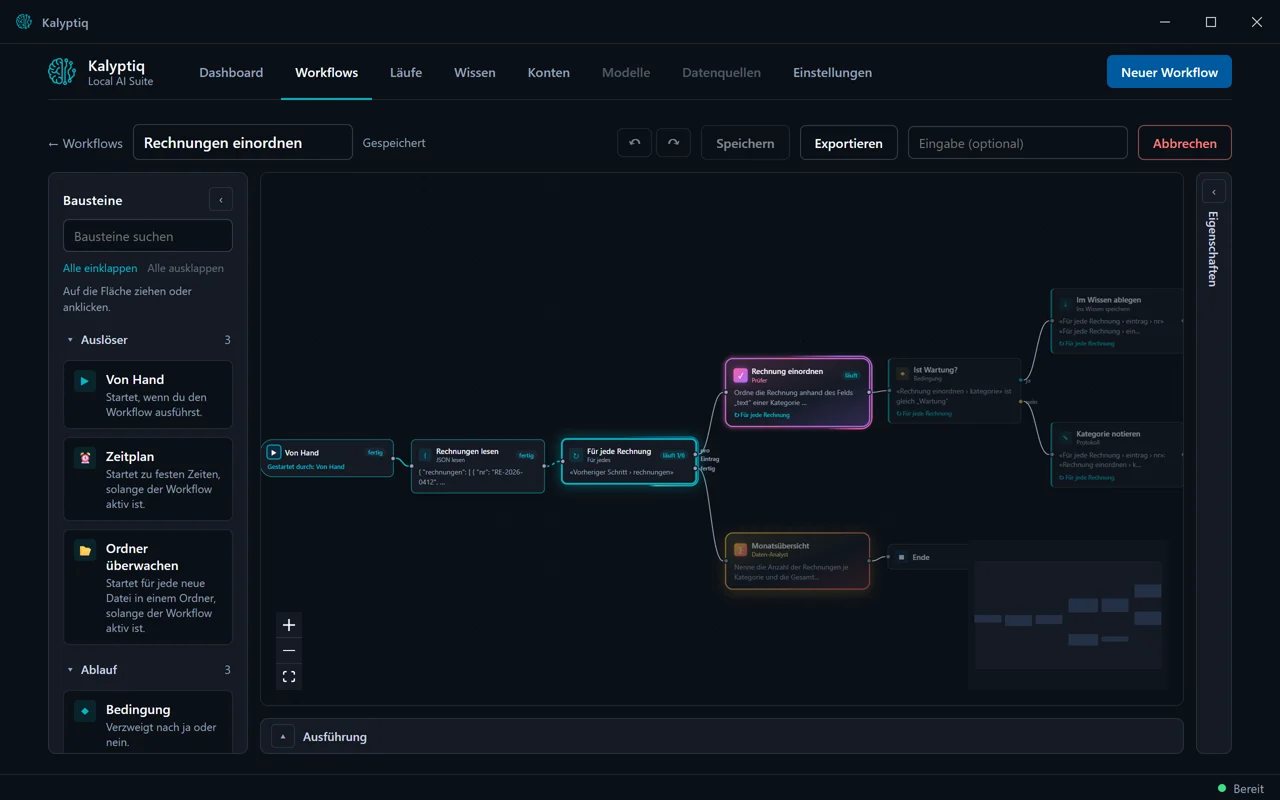Expand the Eigenschaften side panel
This screenshot has height=800, width=1280.
point(1213,192)
